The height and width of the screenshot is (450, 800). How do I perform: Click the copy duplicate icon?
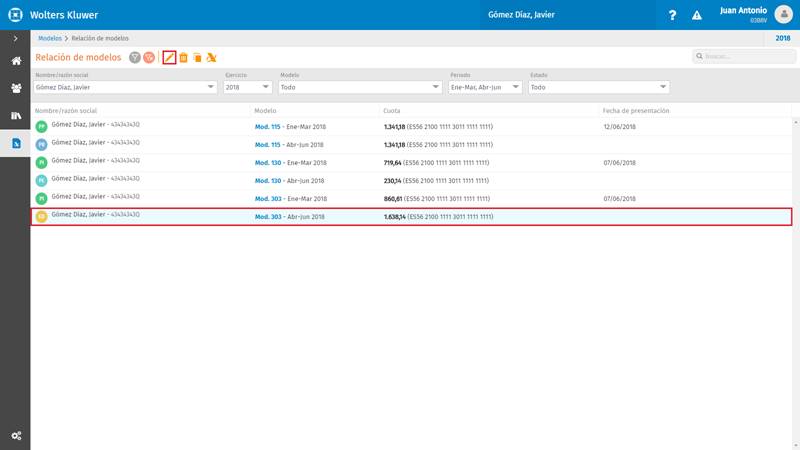tap(197, 58)
